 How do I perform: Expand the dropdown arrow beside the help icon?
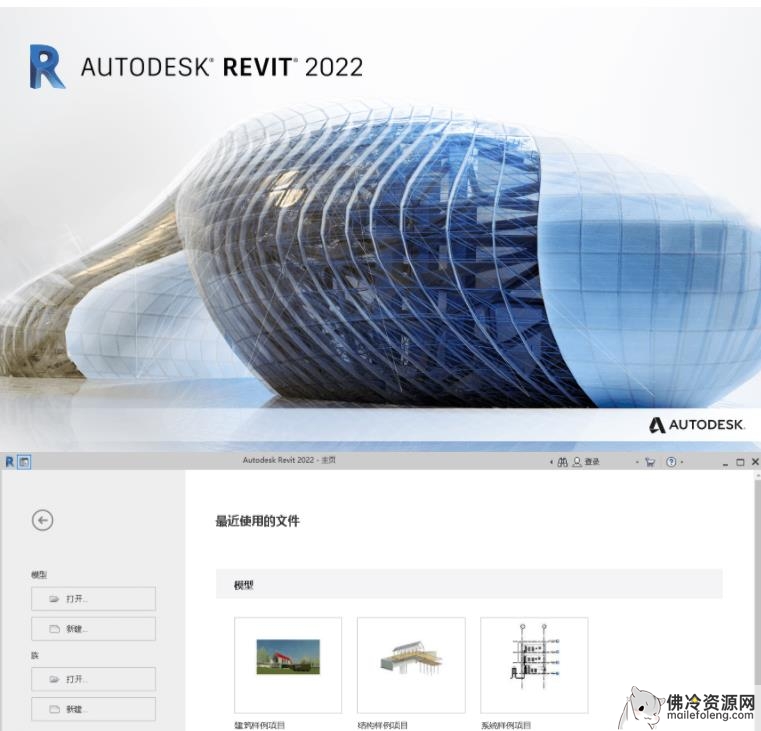[683, 462]
